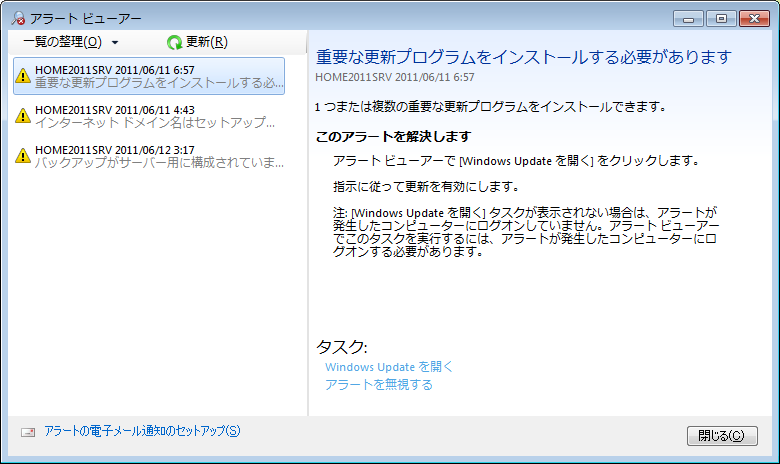Image resolution: width=780 pixels, height=464 pixels.
Task: Open アラートの電子メール通知のセットアップ link
Action: [x=142, y=431]
